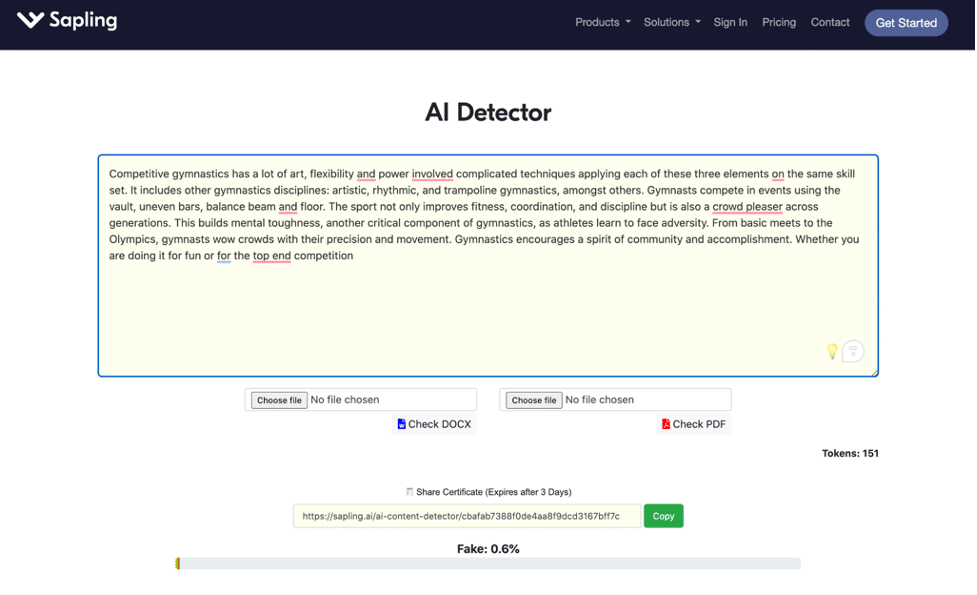Click the offline connection status bubble icon

tap(853, 351)
